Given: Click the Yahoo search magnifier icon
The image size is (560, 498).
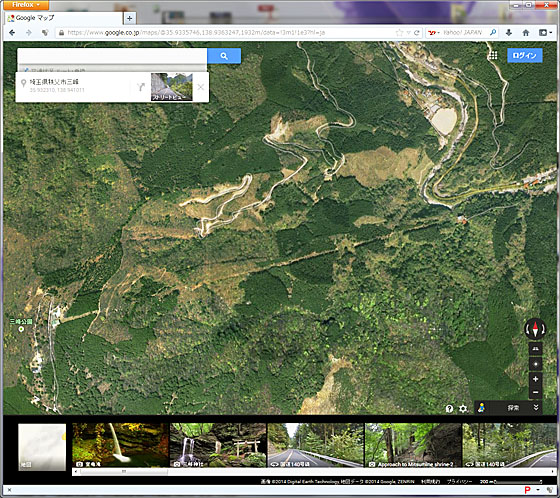Looking at the screenshot, I should 493,33.
